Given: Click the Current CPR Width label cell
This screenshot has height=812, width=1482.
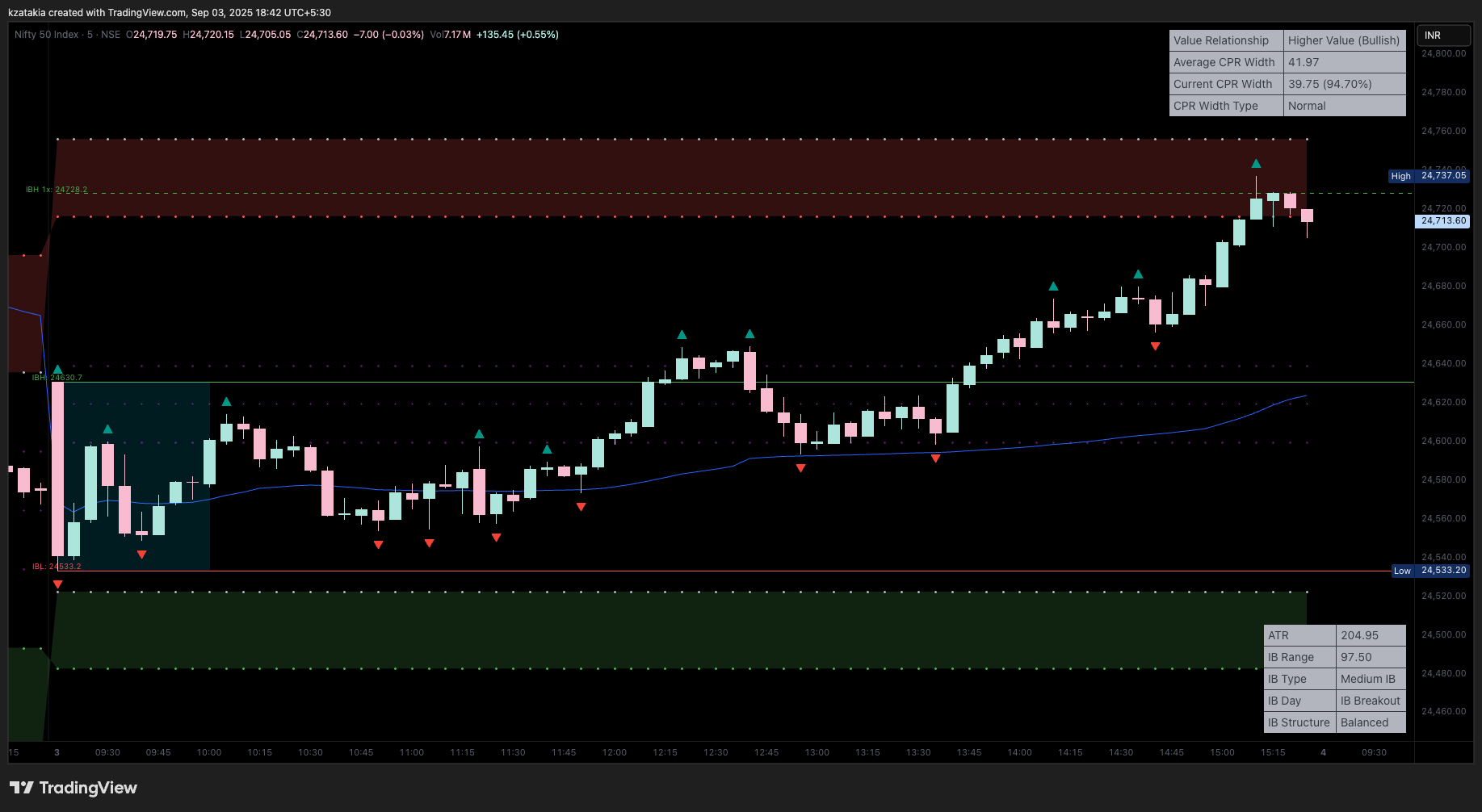Looking at the screenshot, I should click(x=1226, y=84).
